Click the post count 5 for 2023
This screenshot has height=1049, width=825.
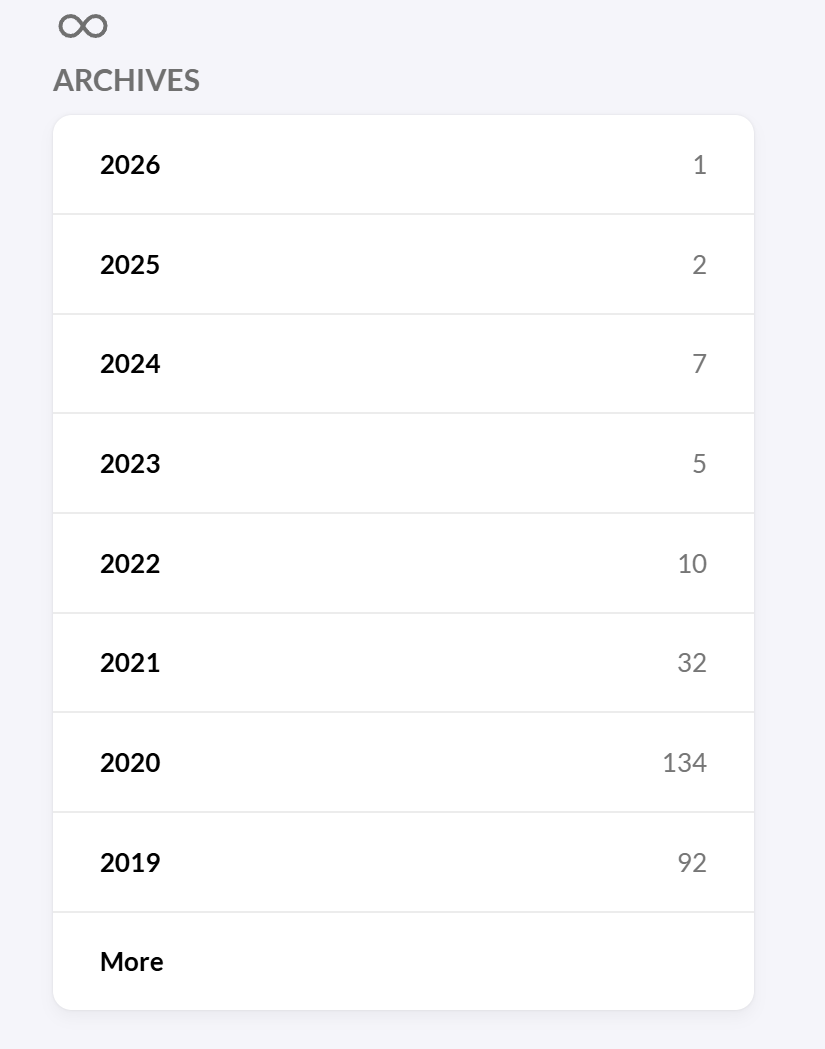tap(699, 464)
